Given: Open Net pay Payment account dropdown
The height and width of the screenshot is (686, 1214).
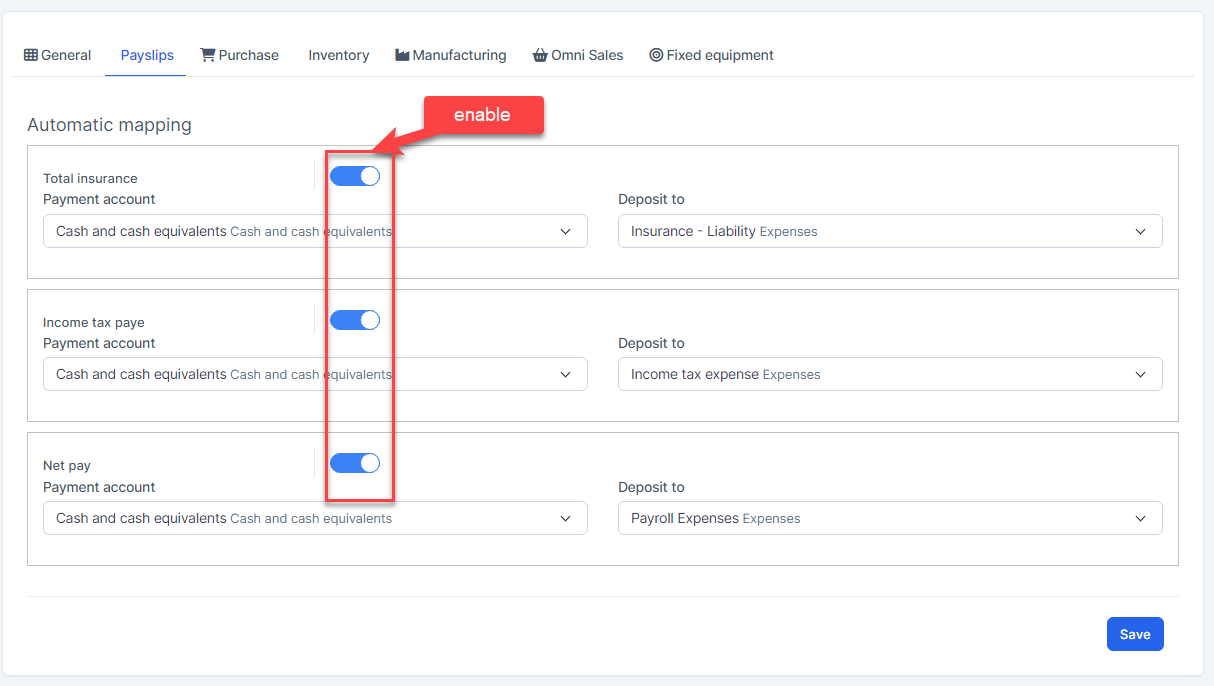Looking at the screenshot, I should tap(315, 518).
